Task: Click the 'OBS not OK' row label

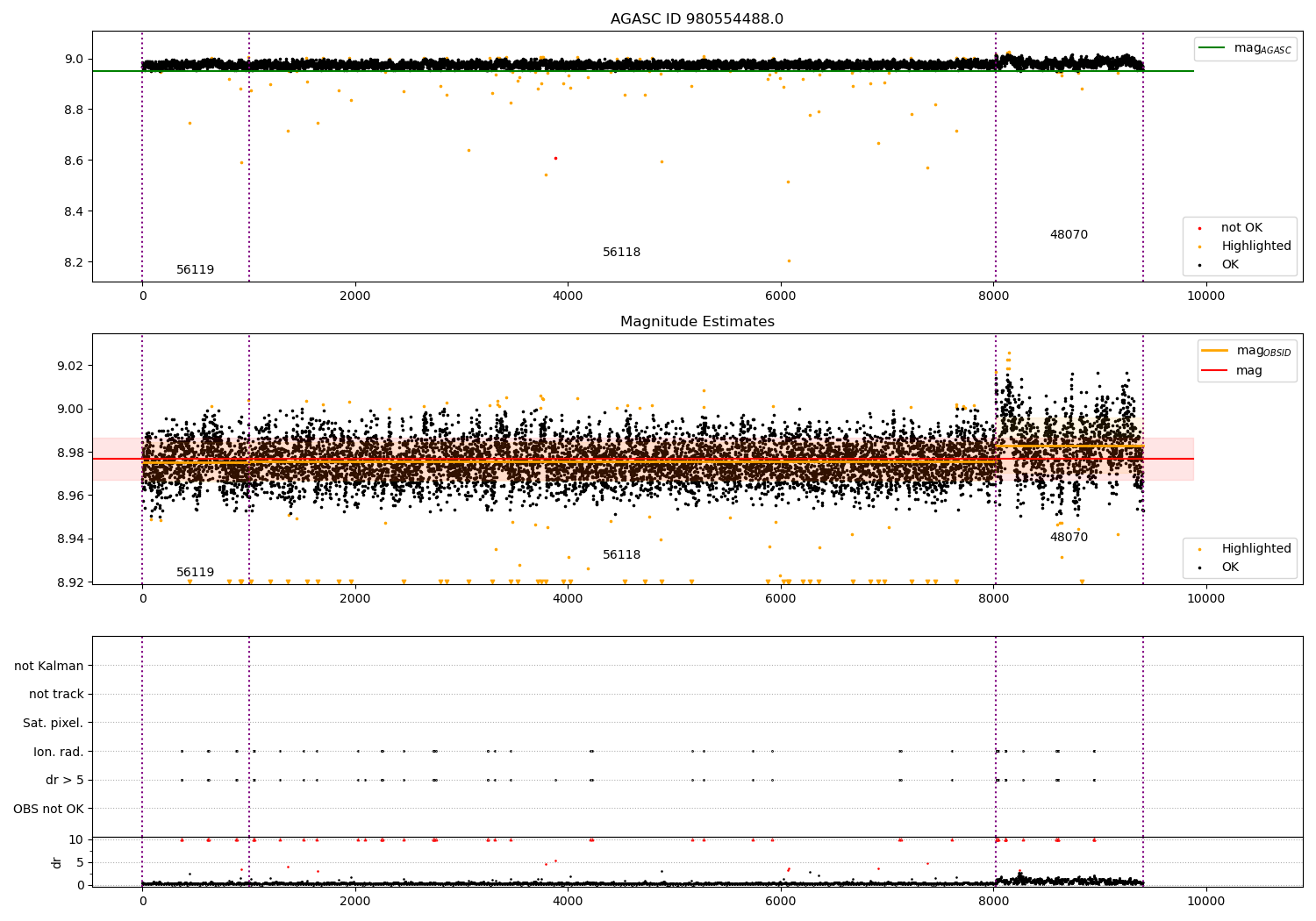Action: pyautogui.click(x=48, y=809)
